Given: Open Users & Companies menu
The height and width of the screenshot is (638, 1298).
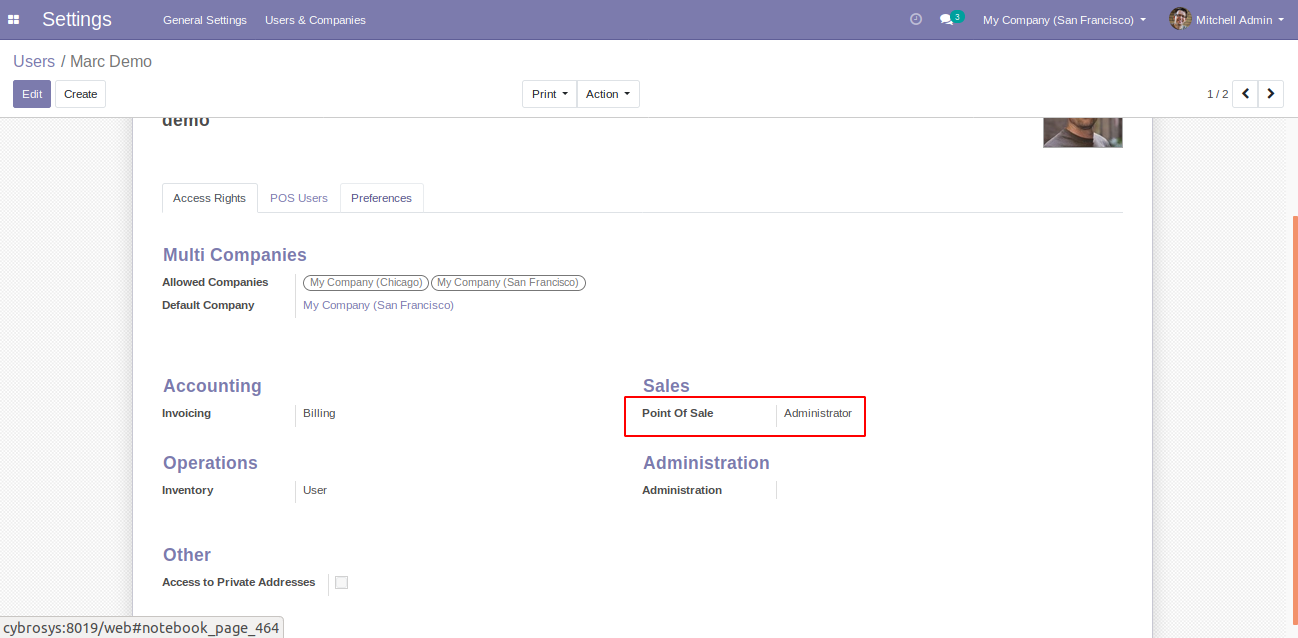Looking at the screenshot, I should point(315,20).
